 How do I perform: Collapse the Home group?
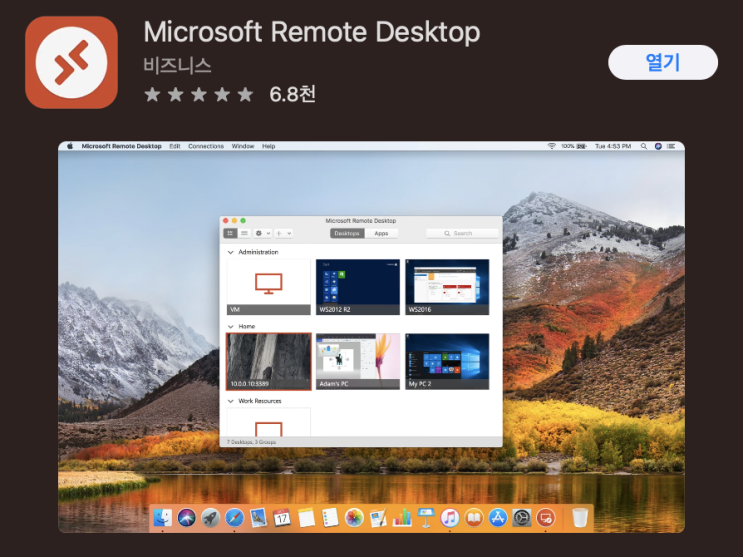(x=230, y=327)
